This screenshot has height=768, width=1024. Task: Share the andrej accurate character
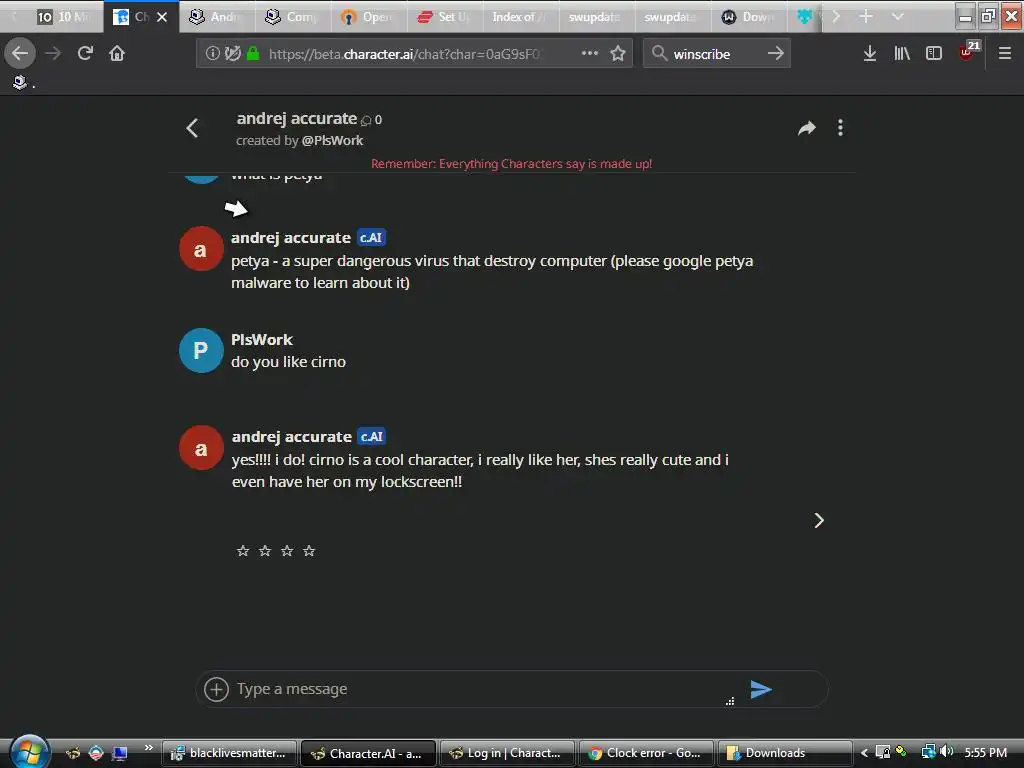pos(807,128)
